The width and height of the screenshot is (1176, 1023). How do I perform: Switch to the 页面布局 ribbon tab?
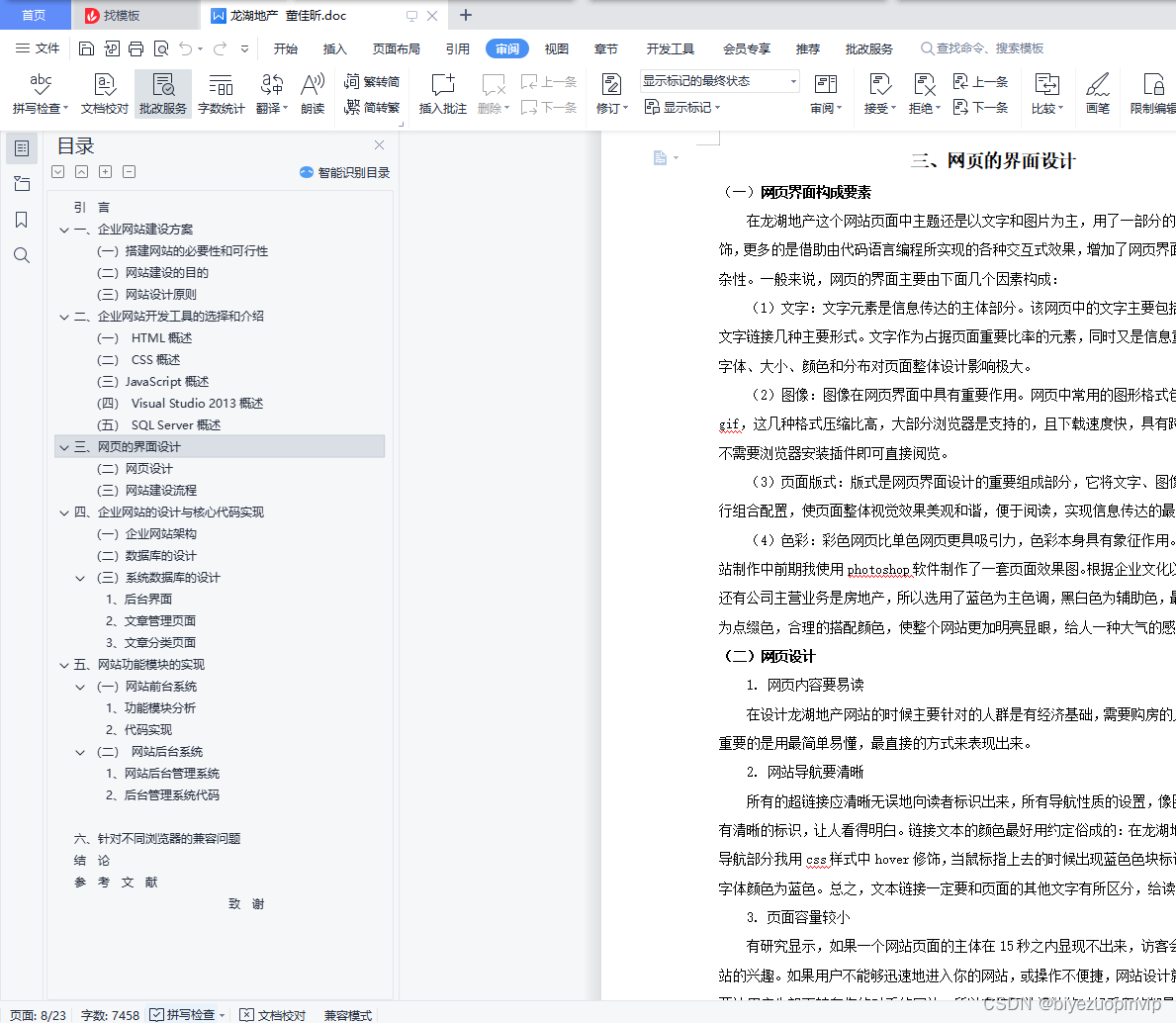396,48
